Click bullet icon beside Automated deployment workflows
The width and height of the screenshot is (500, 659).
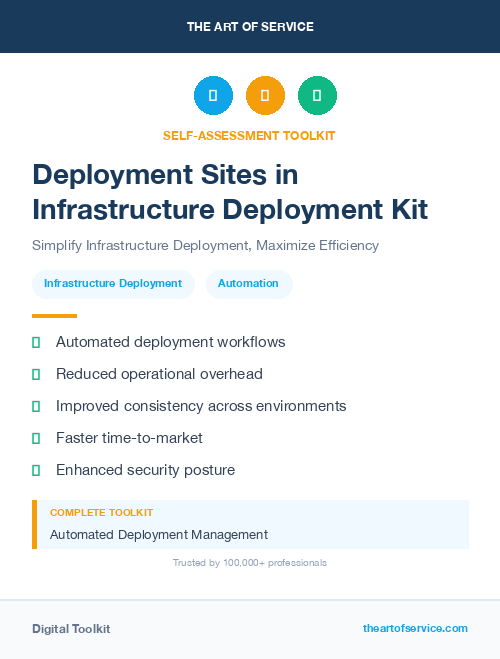(x=36, y=343)
